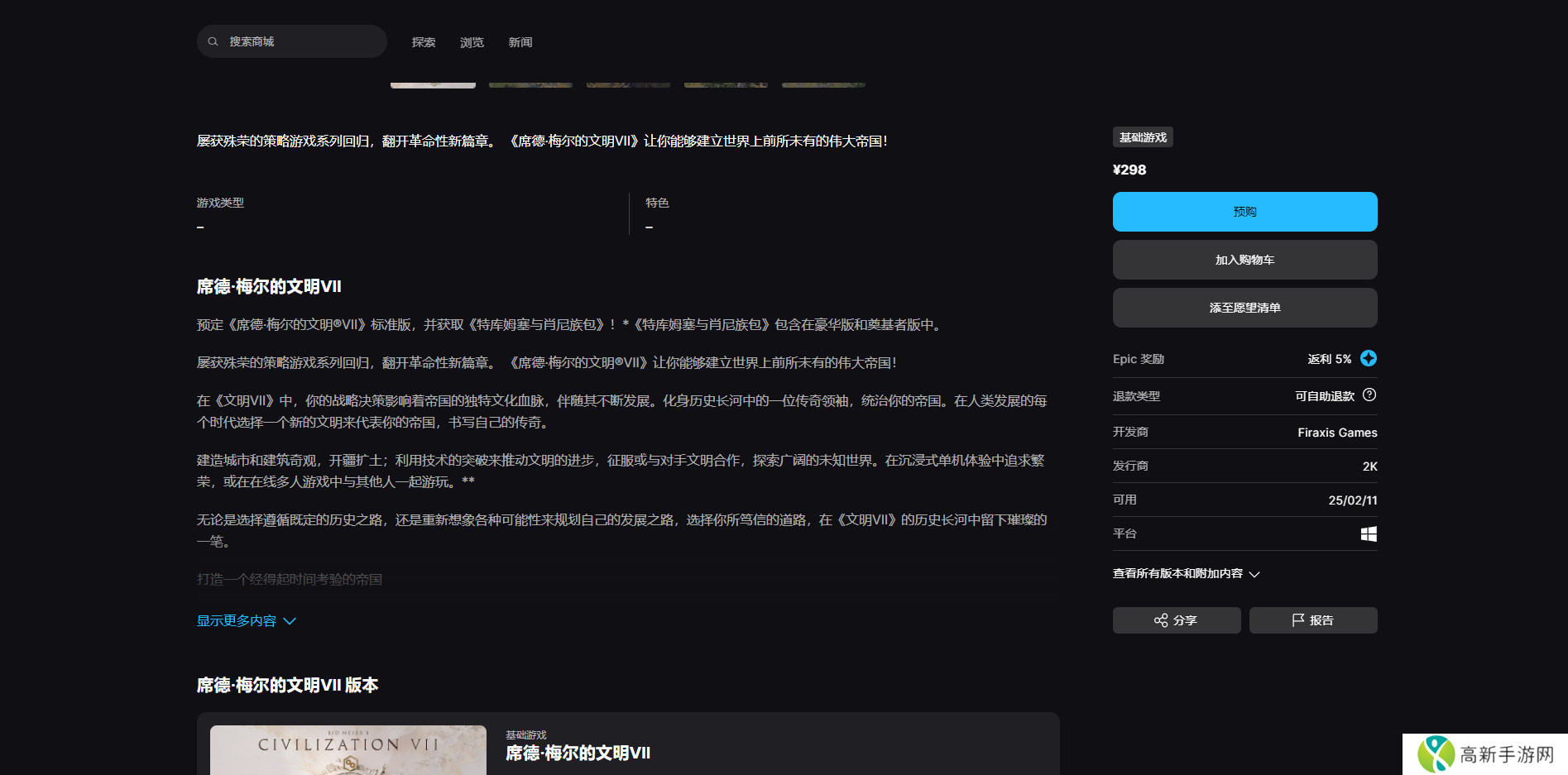The height and width of the screenshot is (775, 1568).
Task: Go to the 新闻 tab
Action: coord(520,42)
